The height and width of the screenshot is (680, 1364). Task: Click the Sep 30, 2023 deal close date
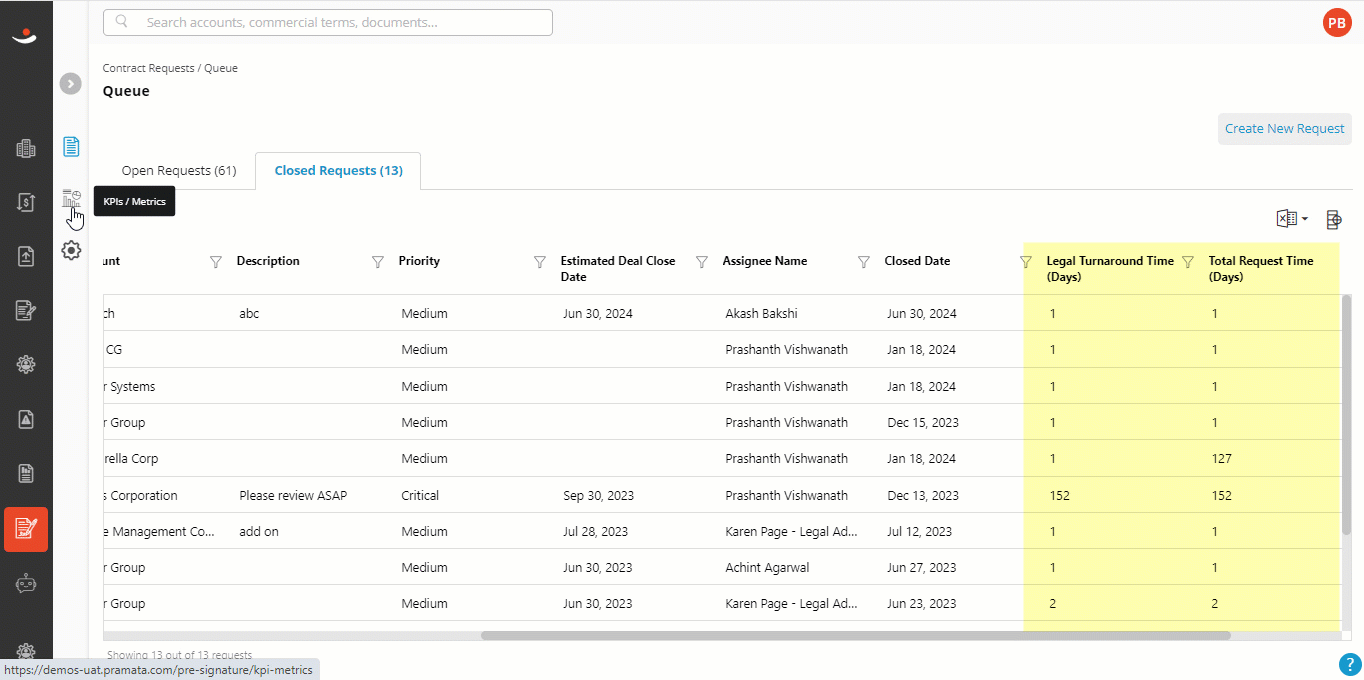[x=598, y=495]
